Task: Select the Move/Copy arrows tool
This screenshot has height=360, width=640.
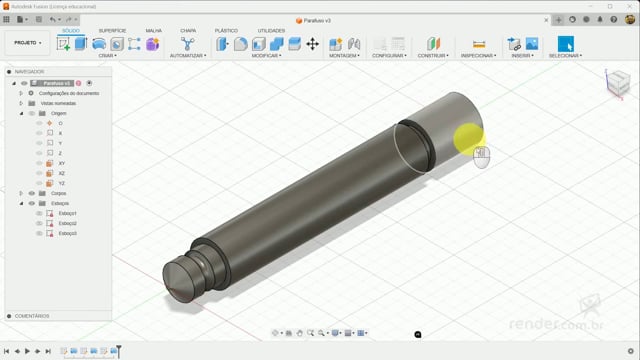Action: point(313,44)
